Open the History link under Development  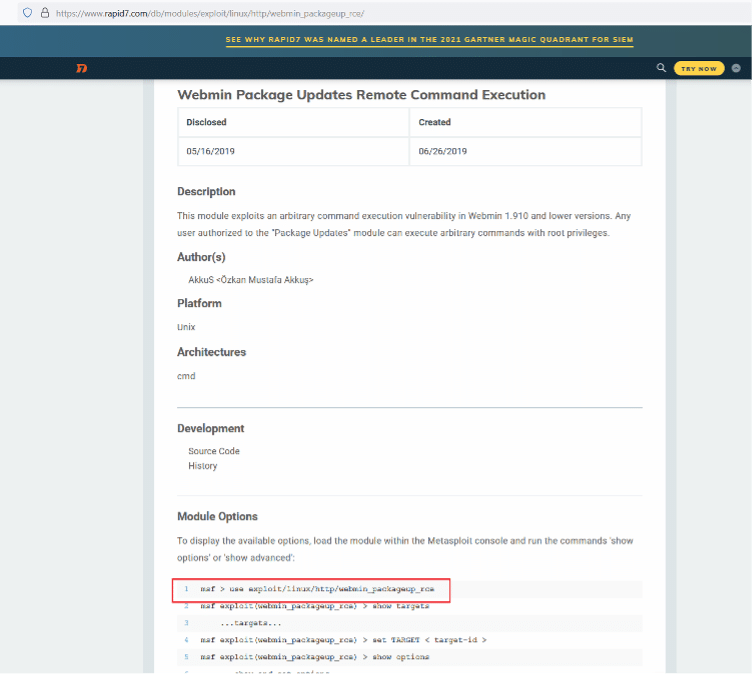[202, 466]
